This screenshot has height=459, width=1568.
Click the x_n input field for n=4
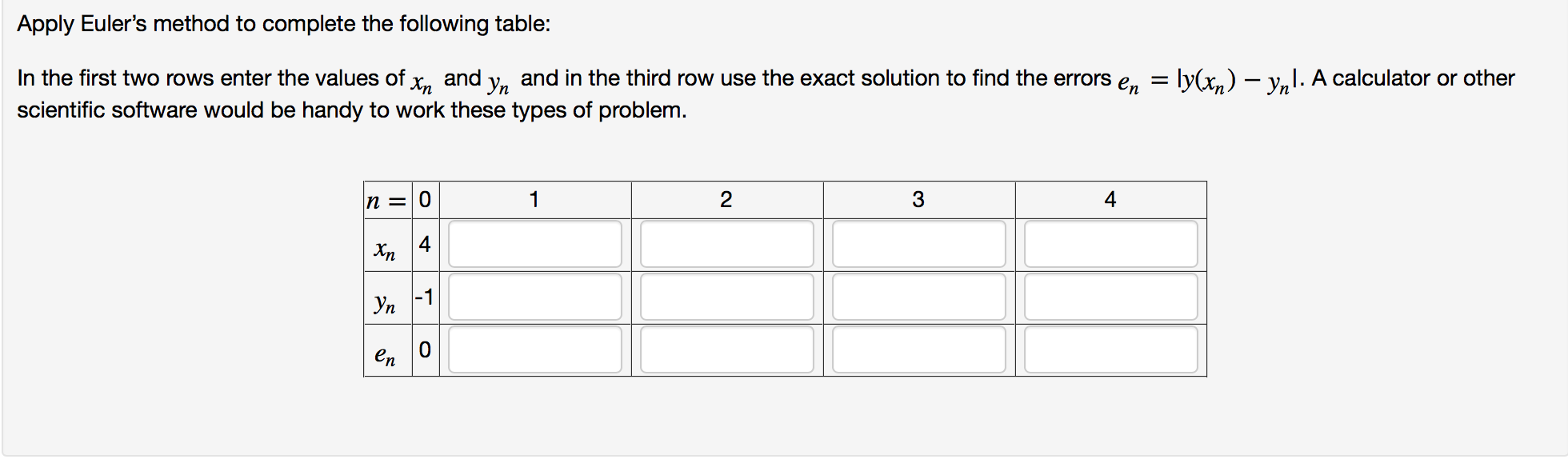coord(1110,244)
